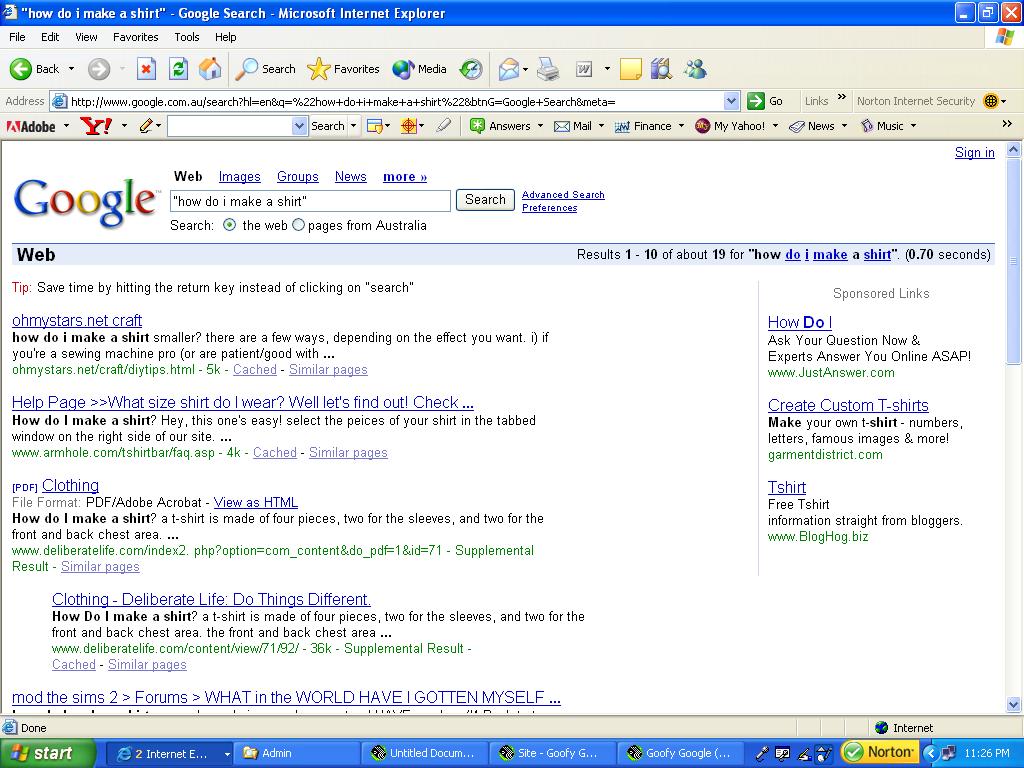The width and height of the screenshot is (1024, 768).
Task: Click the Messenger icon in toolbar
Action: [695, 69]
